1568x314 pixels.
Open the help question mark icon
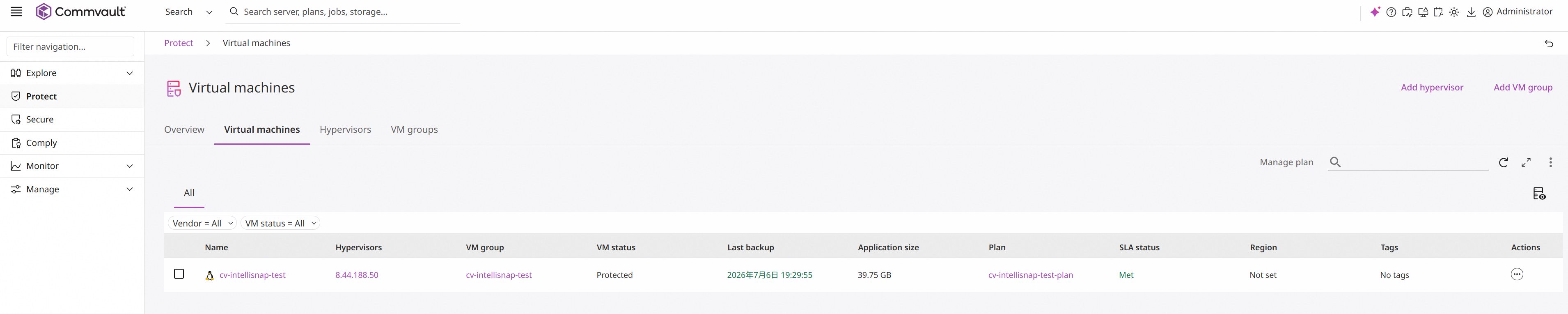click(1391, 12)
